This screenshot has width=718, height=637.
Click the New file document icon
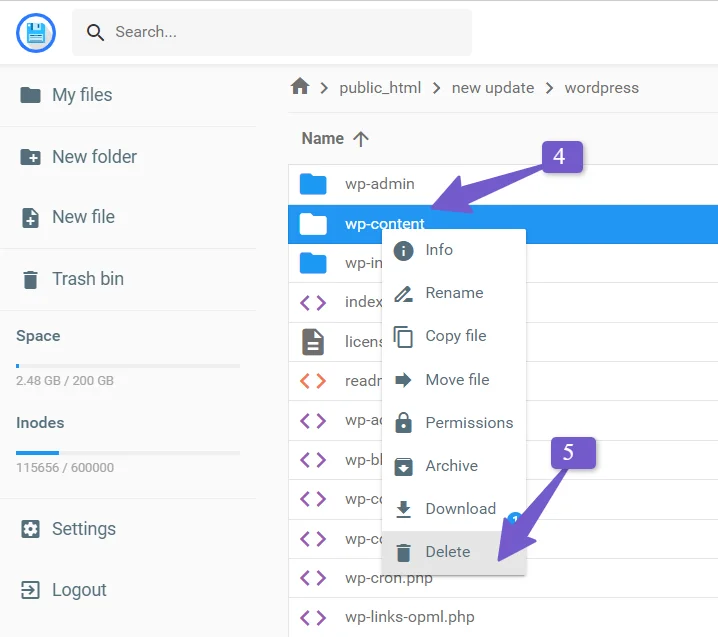30,218
